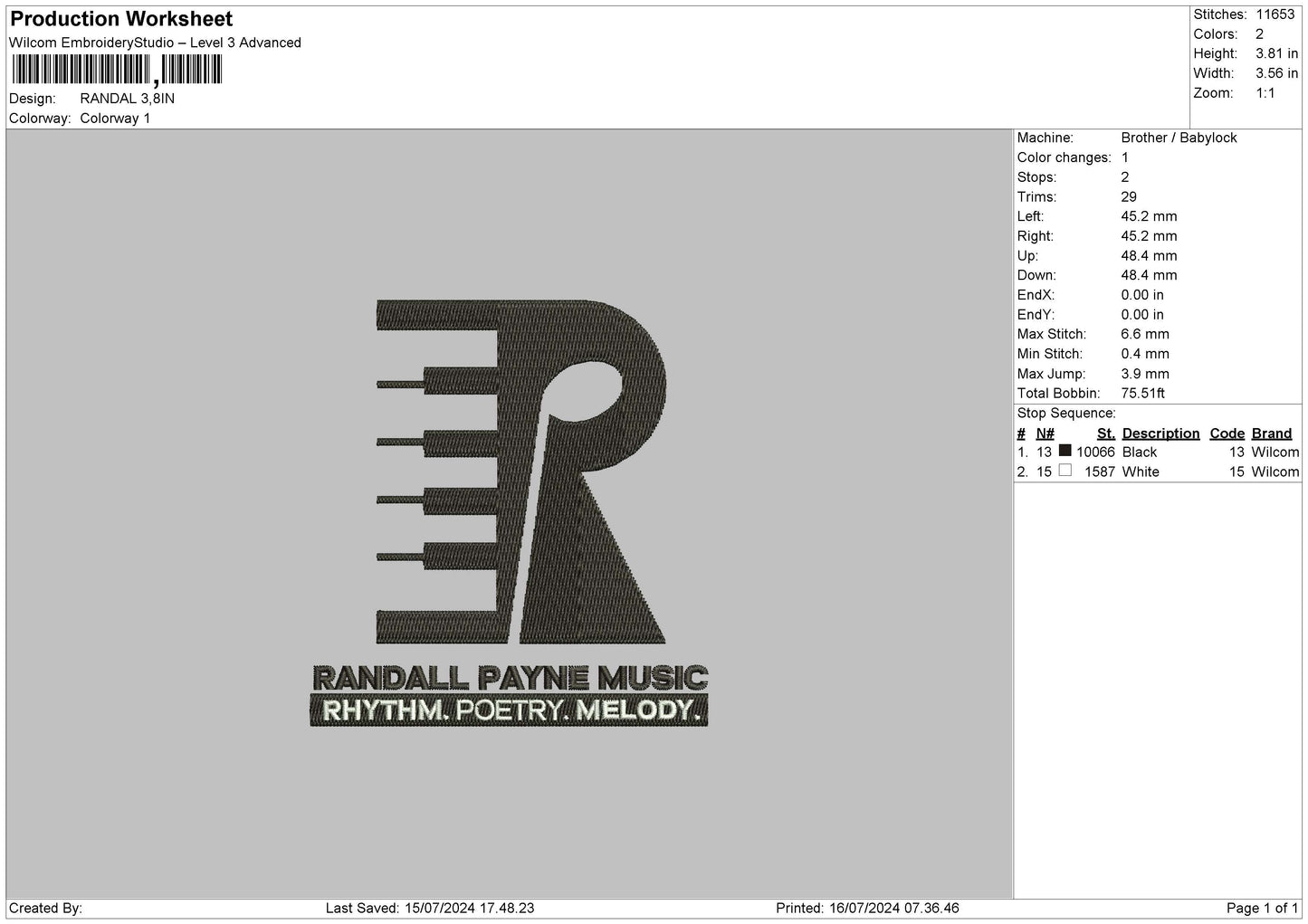
Task: Click the 'EndY:' label
Action: [1036, 315]
